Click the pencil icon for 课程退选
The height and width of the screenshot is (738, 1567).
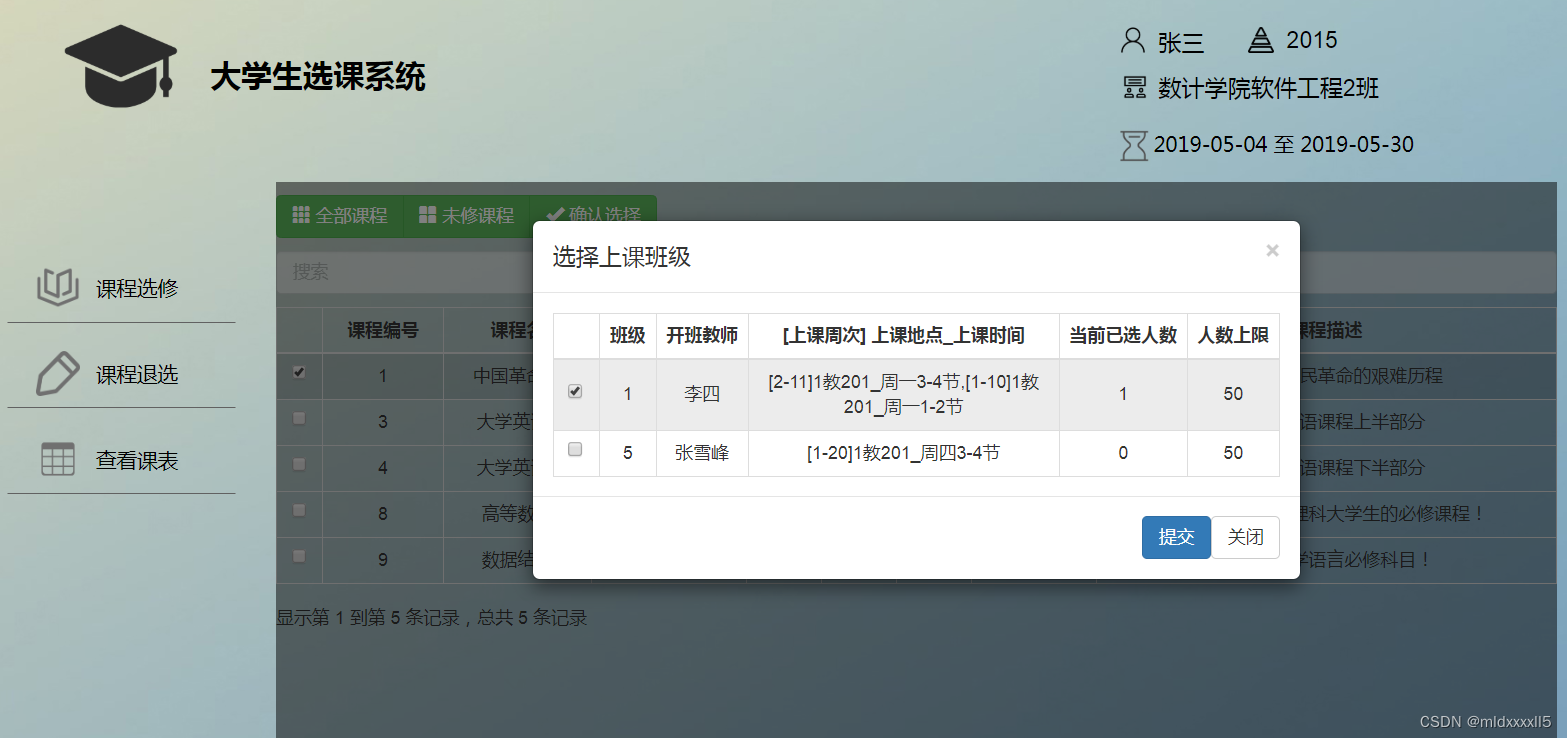(x=57, y=373)
